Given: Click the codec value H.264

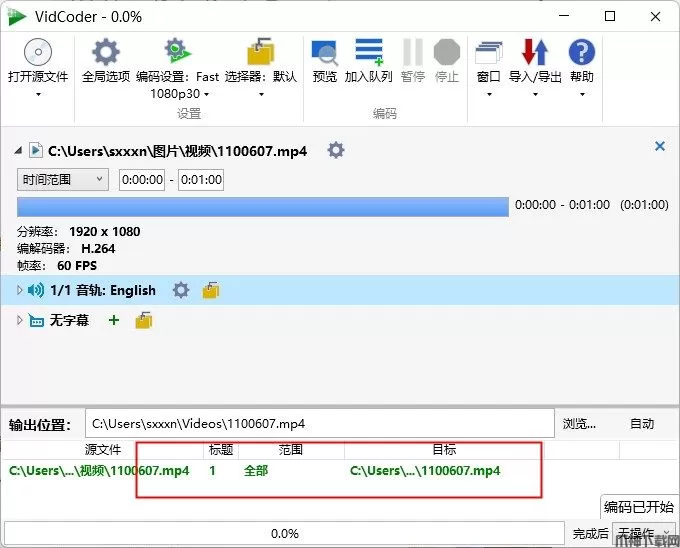Looking at the screenshot, I should (x=98, y=248).
